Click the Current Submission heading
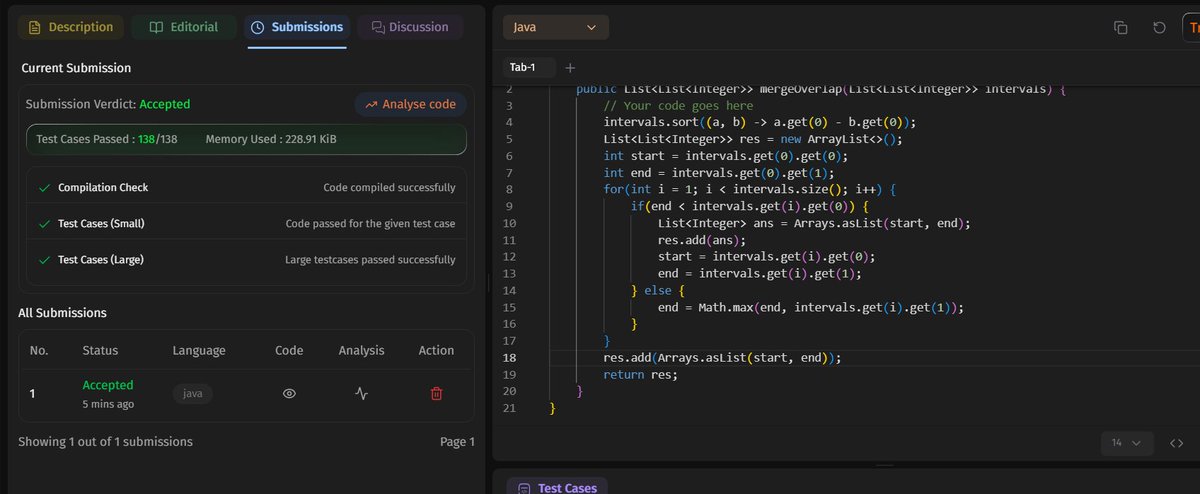The width and height of the screenshot is (1200, 494). 76,68
